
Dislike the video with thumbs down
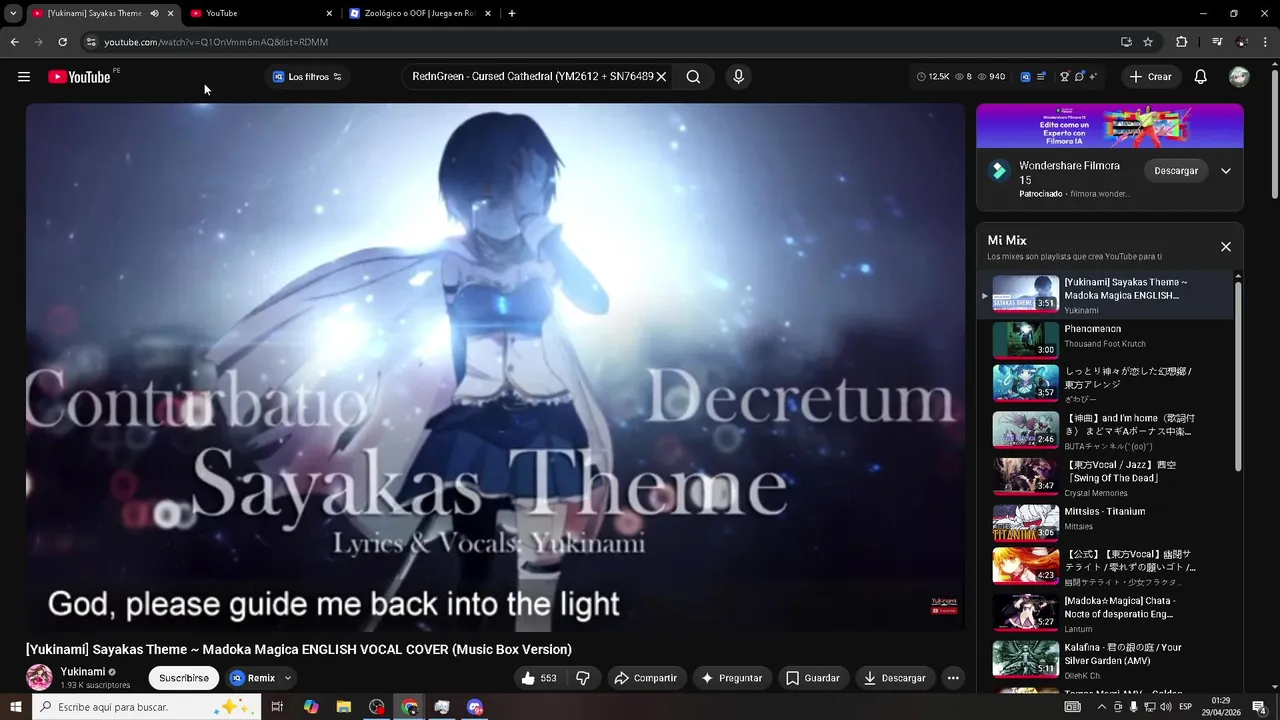(x=582, y=678)
